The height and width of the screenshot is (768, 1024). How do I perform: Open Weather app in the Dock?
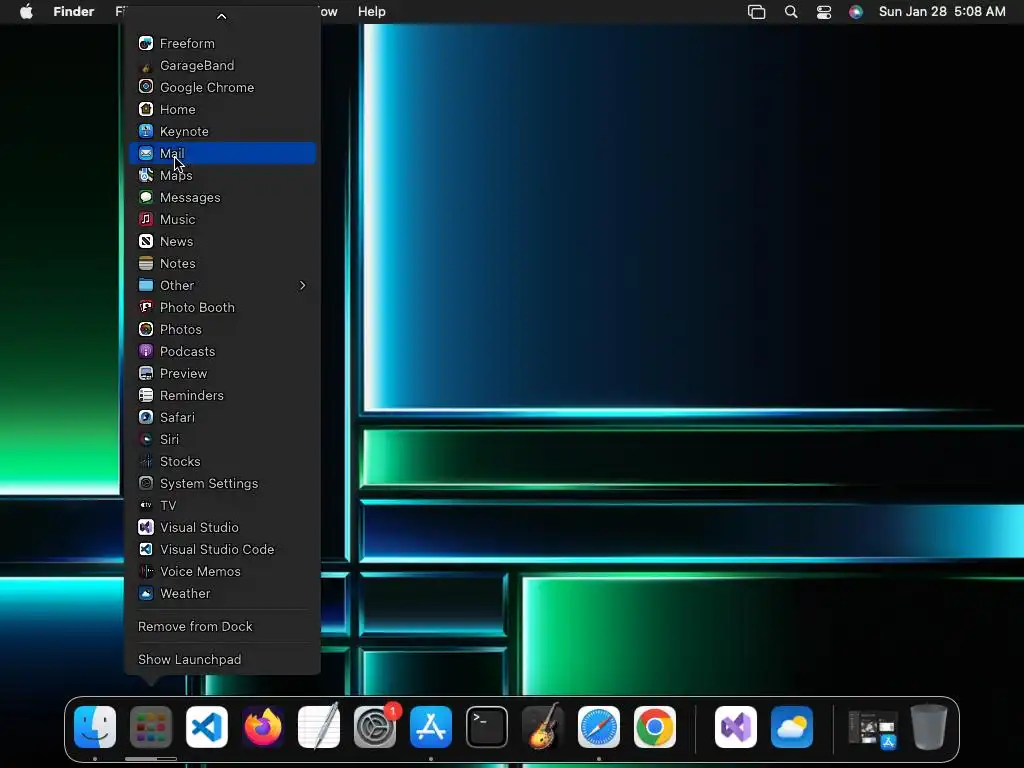click(792, 727)
